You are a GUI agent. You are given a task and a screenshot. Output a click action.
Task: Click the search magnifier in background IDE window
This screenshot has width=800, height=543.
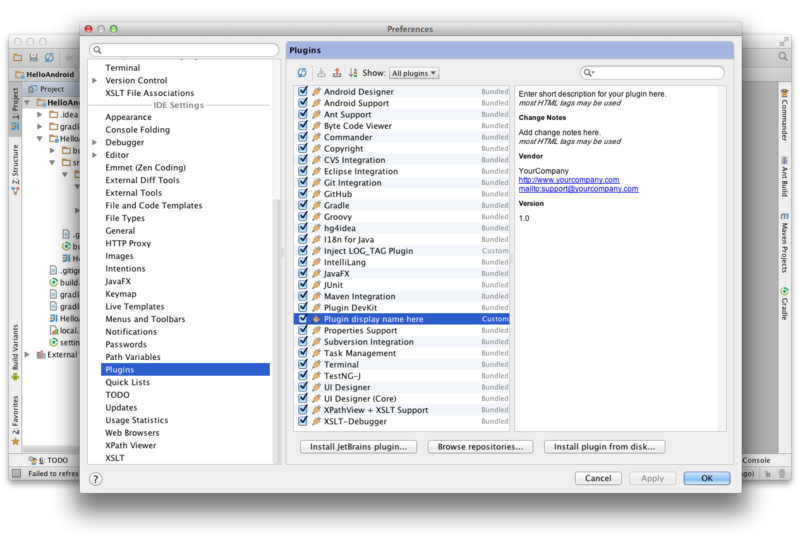point(783,57)
